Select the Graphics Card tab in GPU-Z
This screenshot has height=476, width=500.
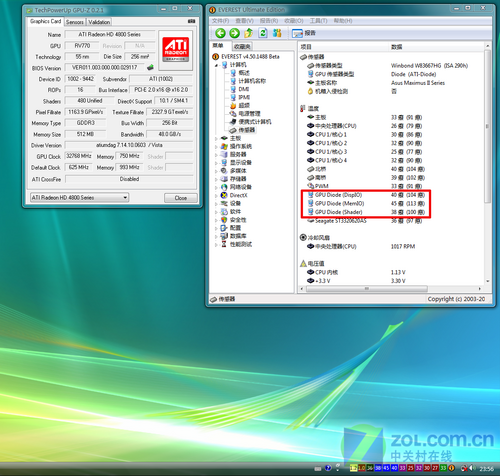coord(45,21)
